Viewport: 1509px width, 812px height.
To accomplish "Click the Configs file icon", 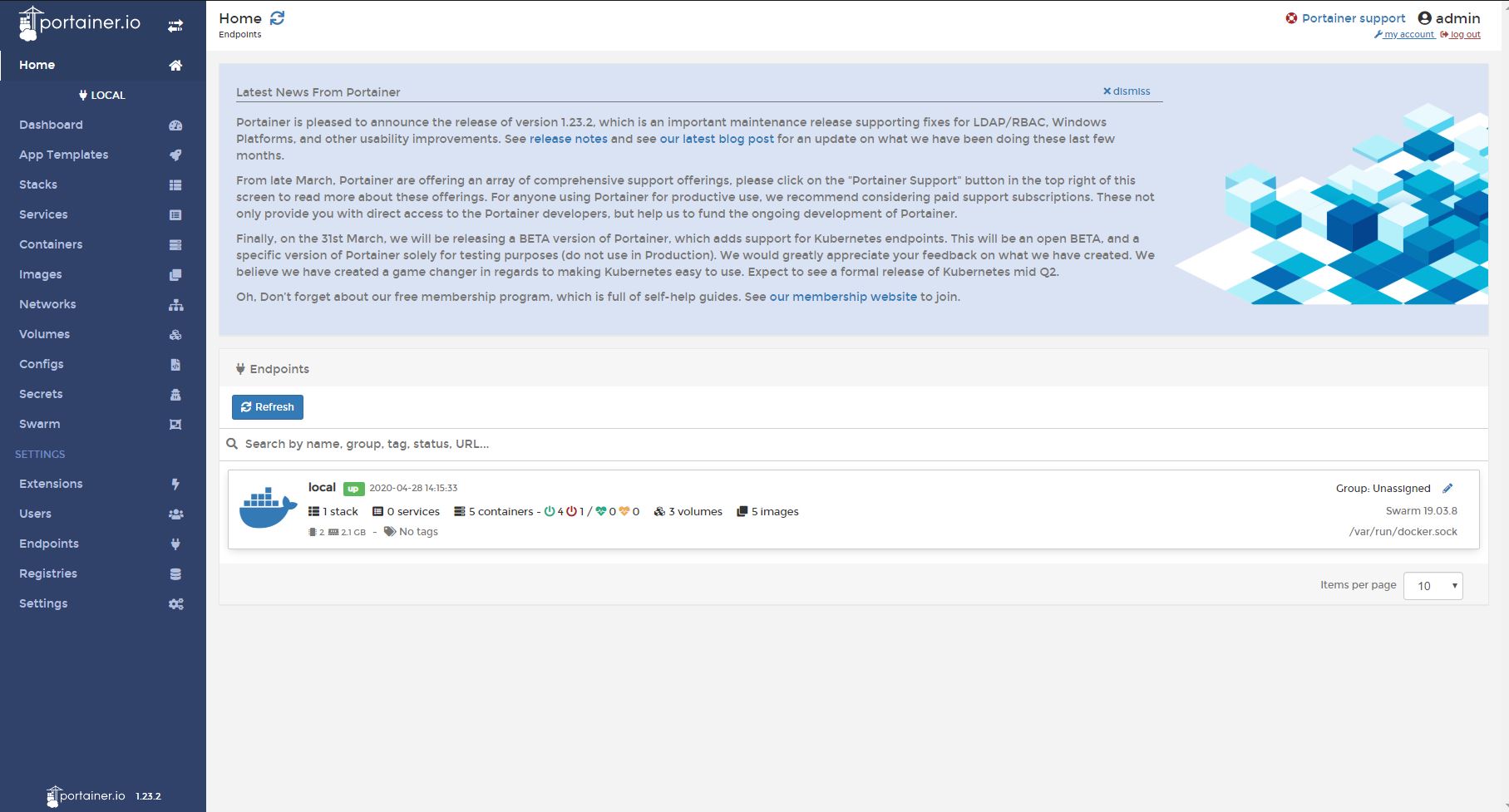I will [175, 364].
